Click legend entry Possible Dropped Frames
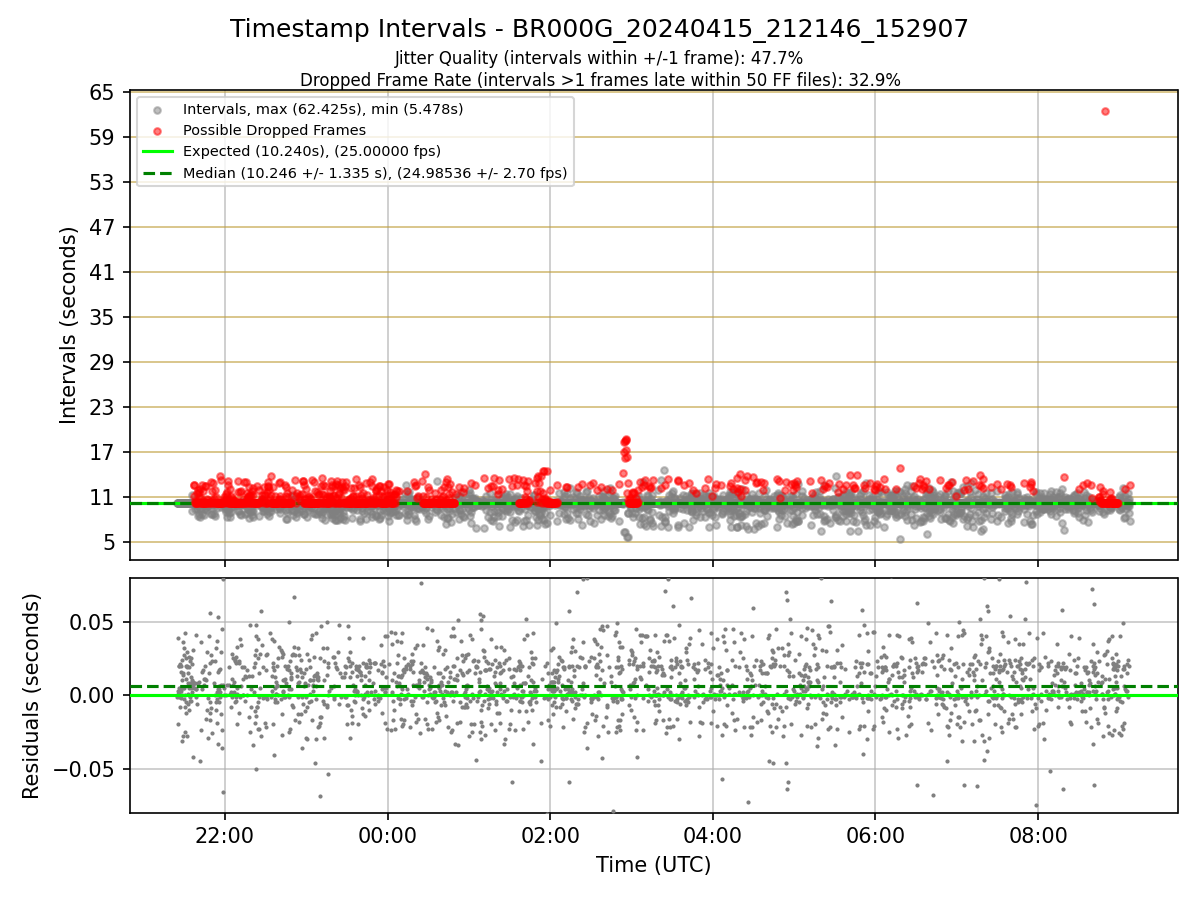 coord(274,130)
